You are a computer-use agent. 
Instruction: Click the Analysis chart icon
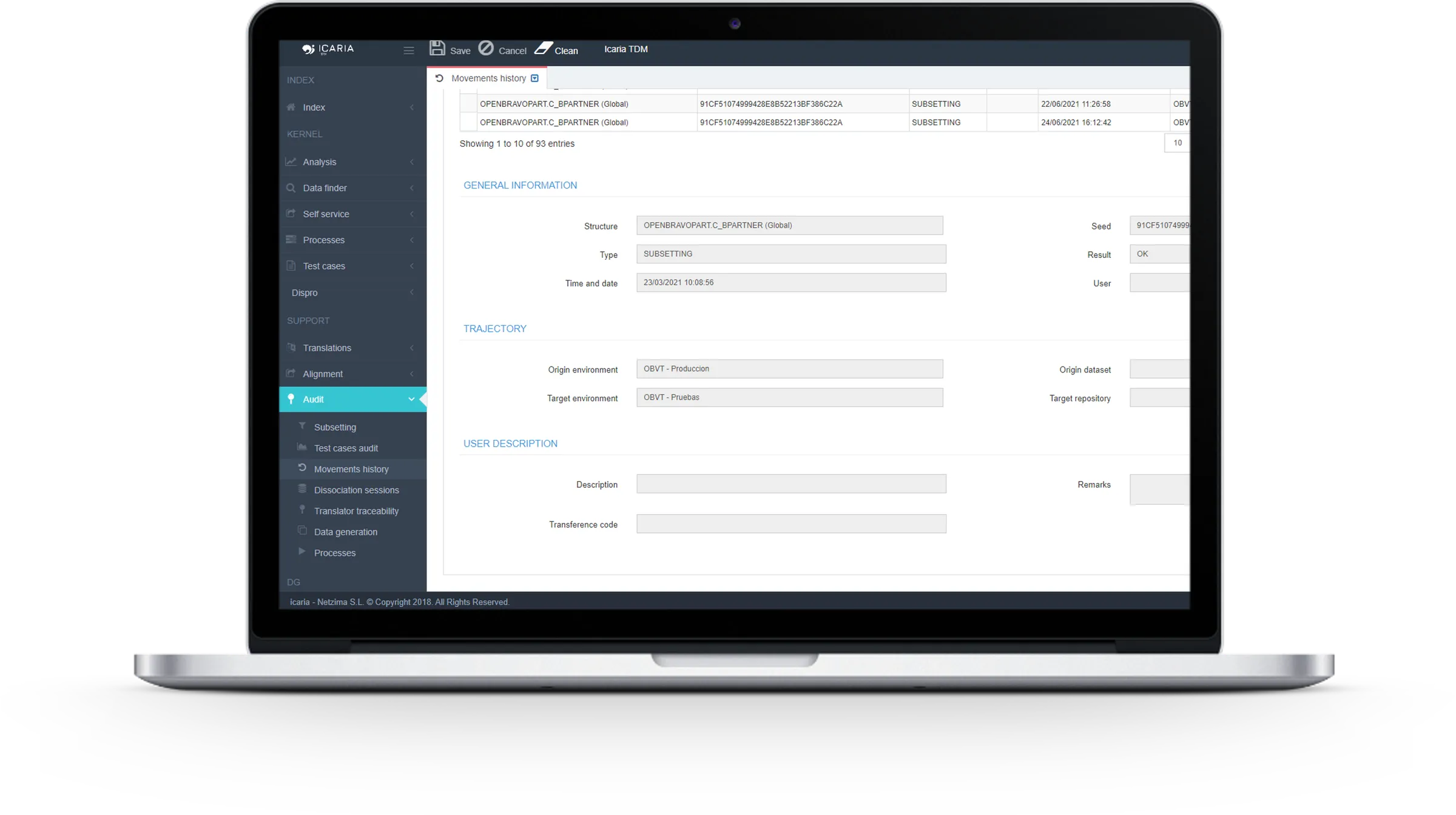click(291, 161)
